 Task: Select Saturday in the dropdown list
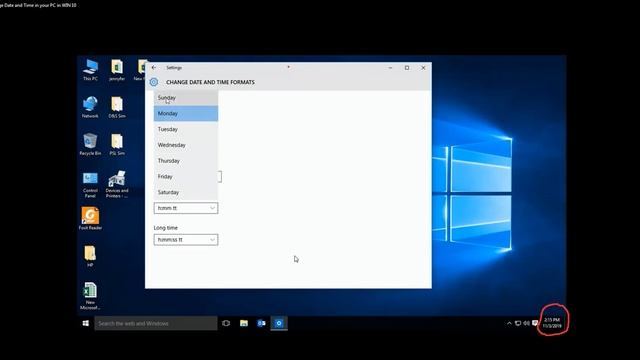186,192
